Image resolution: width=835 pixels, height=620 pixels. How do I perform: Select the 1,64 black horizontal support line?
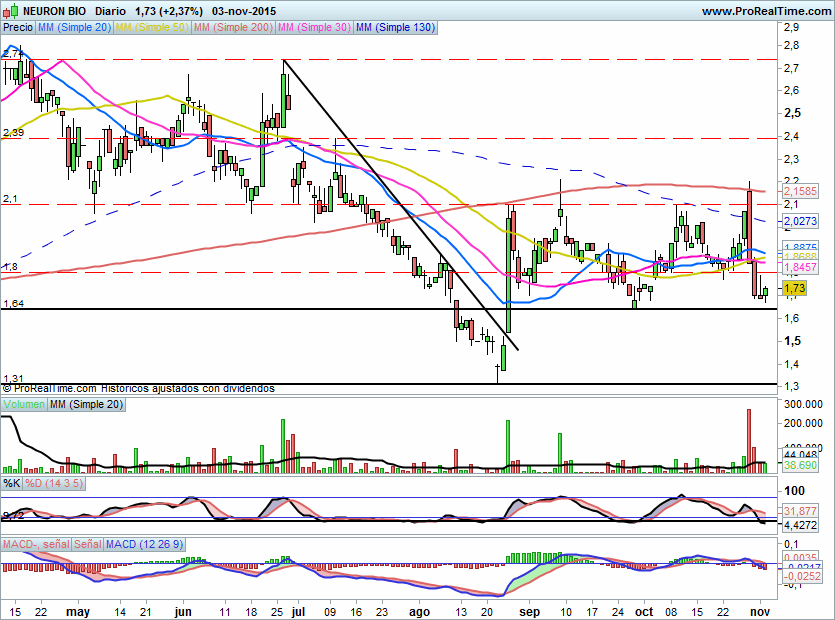pyautogui.click(x=389, y=309)
